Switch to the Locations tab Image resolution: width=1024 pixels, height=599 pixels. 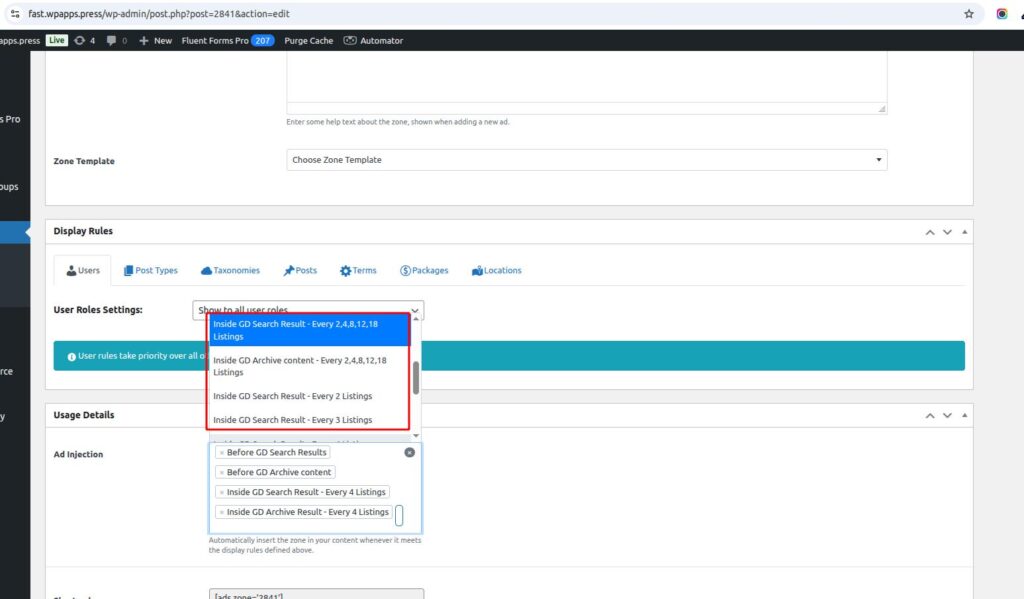coord(496,271)
